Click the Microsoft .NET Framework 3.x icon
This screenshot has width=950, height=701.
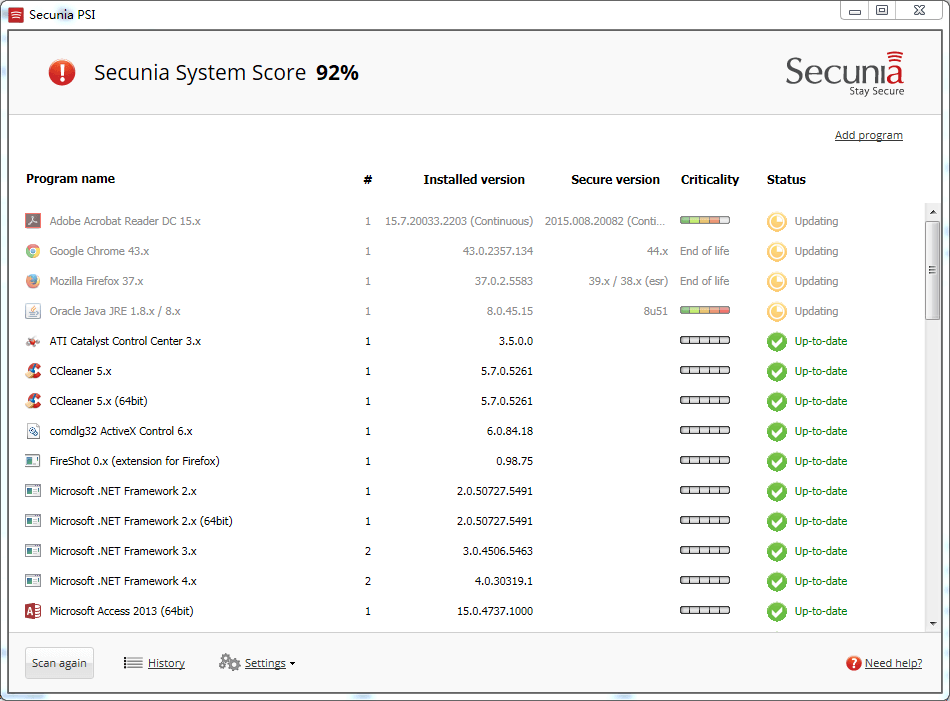(33, 551)
